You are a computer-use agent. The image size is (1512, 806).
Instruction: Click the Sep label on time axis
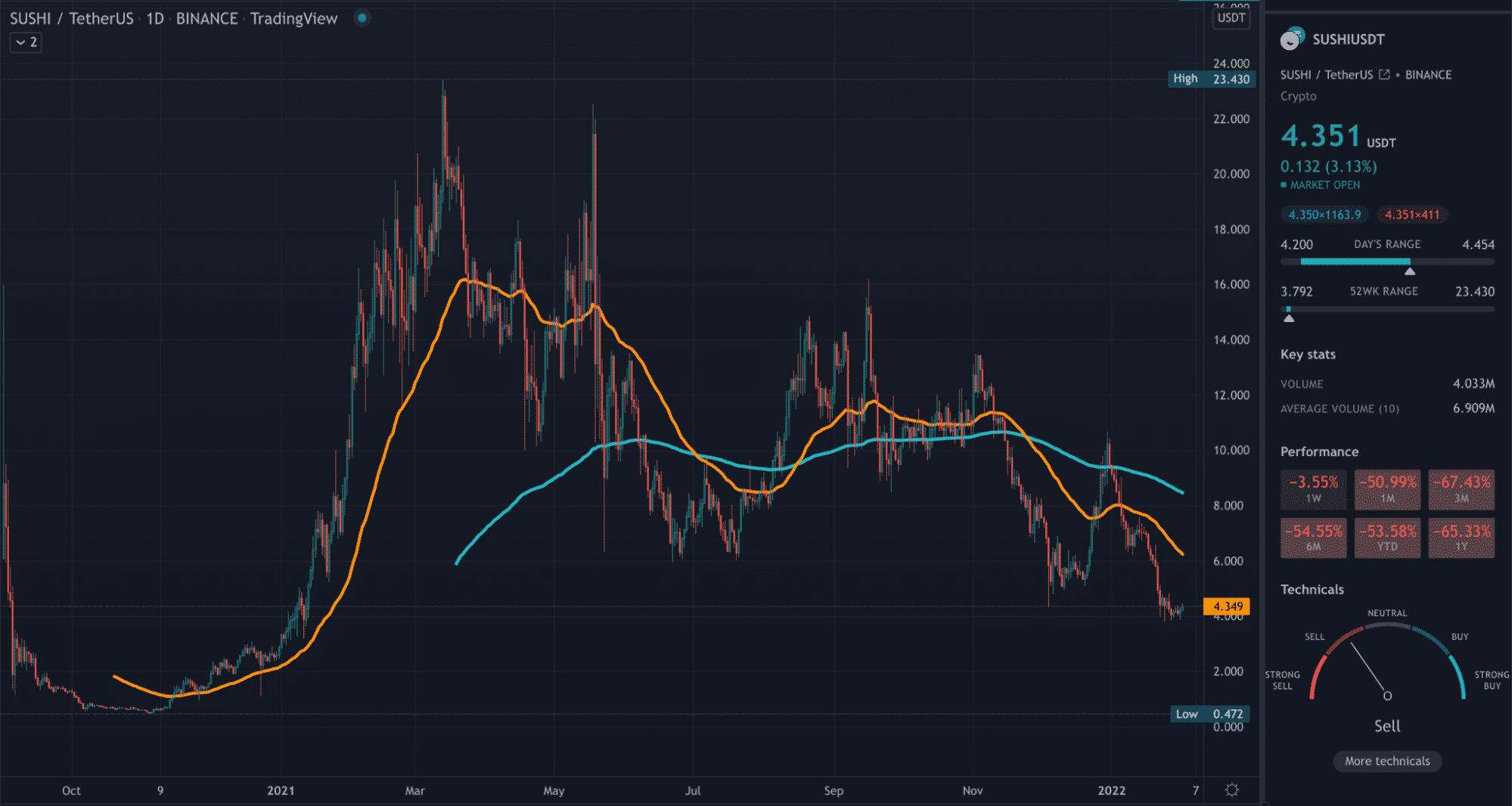pos(834,790)
